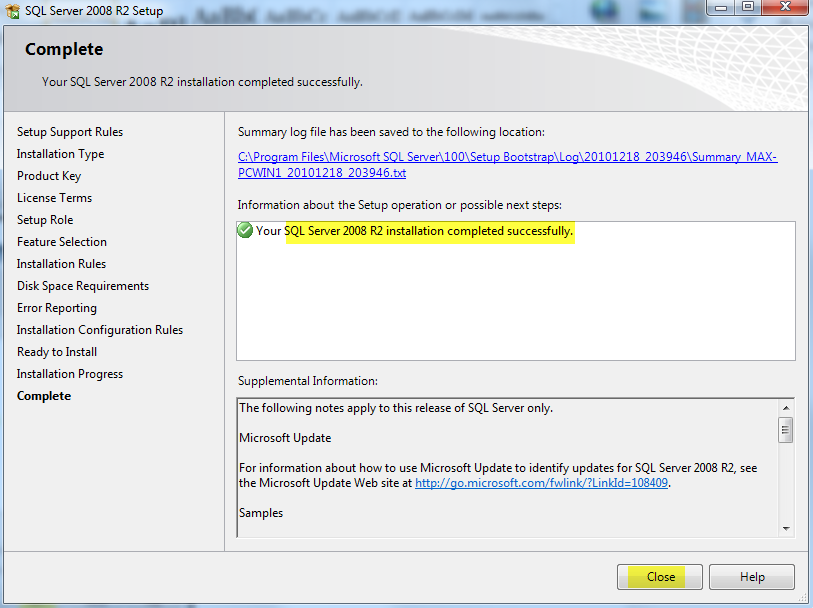Viewport: 813px width, 608px height.
Task: Open Help for the Complete page
Action: coord(752,577)
